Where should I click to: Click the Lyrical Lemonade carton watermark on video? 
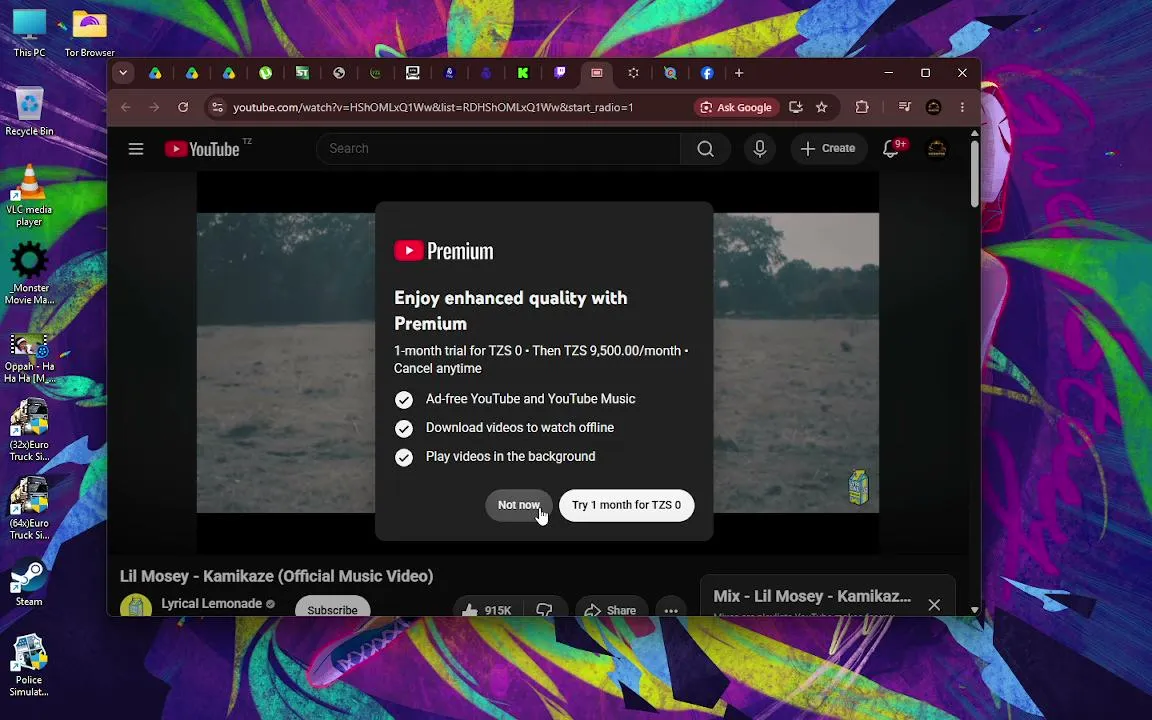(859, 487)
